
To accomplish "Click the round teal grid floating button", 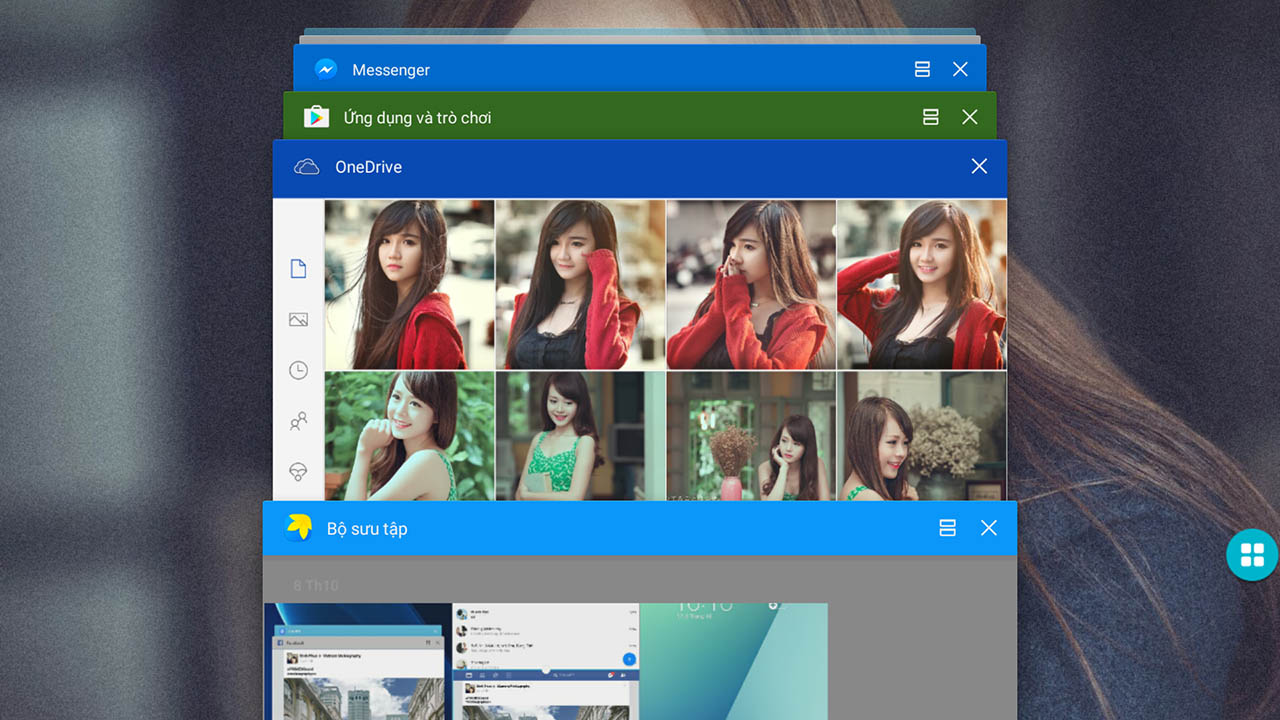I will pos(1252,555).
